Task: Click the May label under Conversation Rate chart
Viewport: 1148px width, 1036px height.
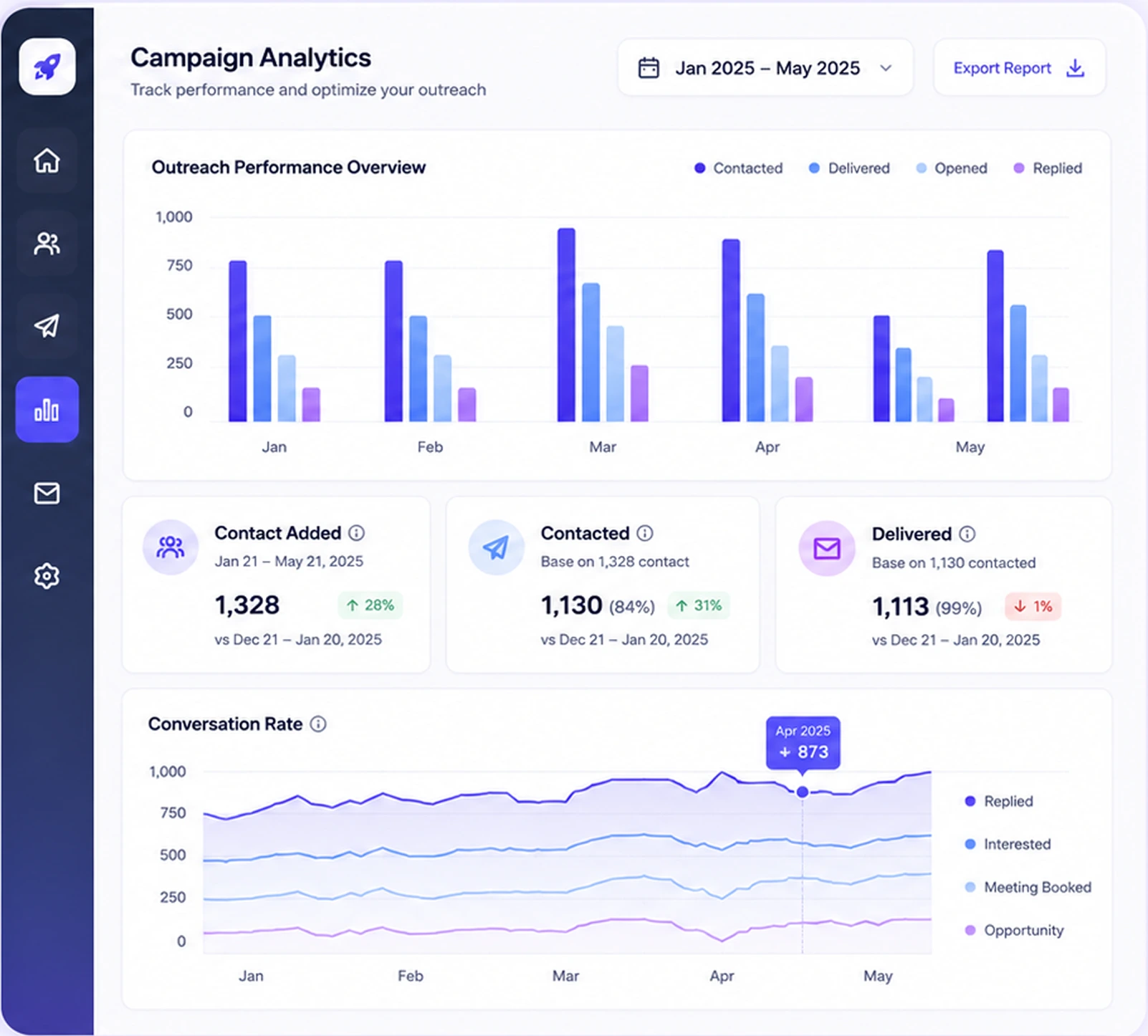Action: coord(878,976)
